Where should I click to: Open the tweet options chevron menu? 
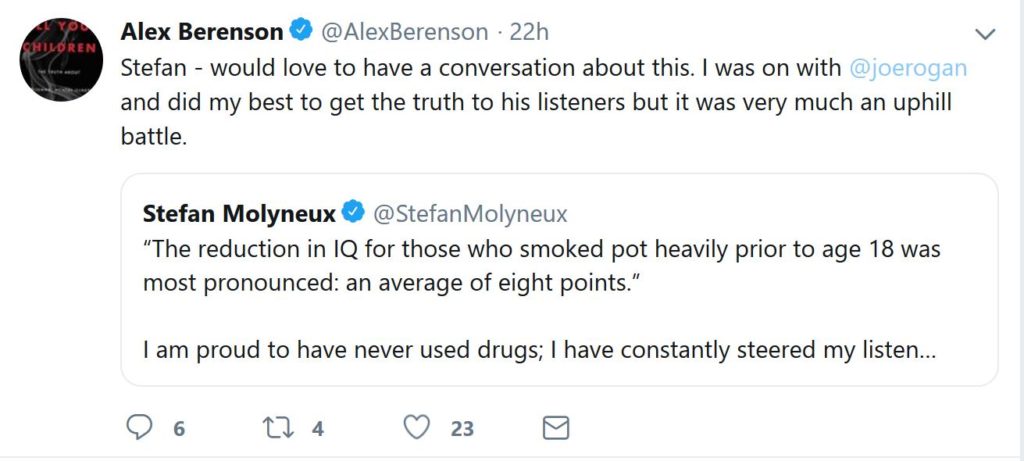point(984,34)
